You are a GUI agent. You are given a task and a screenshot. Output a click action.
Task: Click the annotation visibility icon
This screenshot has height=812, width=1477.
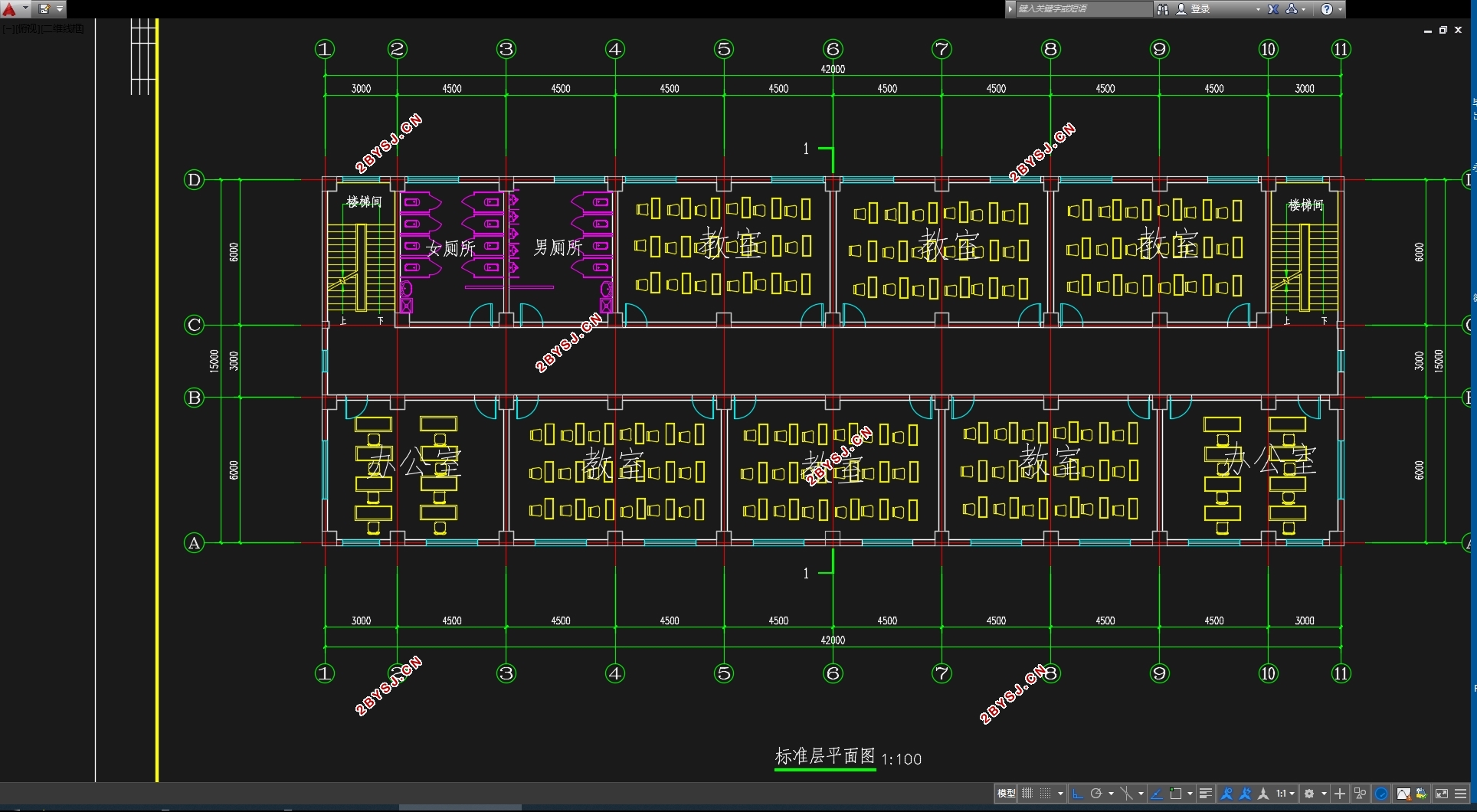coord(1226,794)
